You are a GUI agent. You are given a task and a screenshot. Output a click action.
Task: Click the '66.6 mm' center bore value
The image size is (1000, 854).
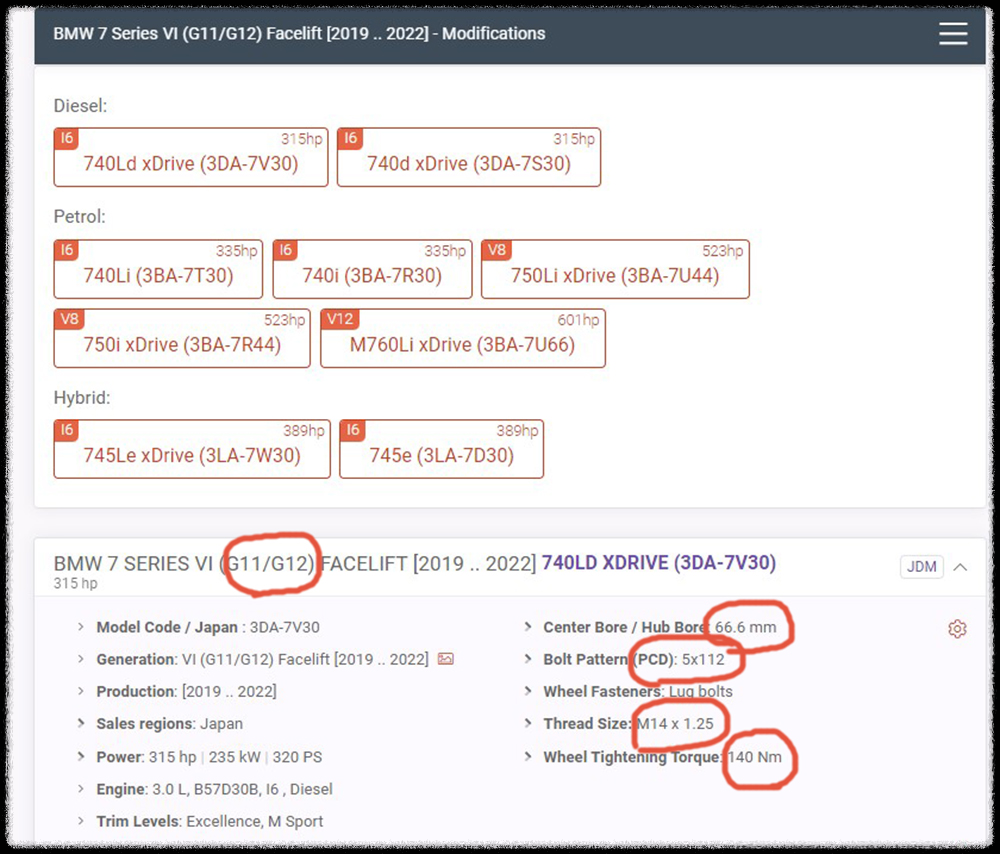(745, 627)
